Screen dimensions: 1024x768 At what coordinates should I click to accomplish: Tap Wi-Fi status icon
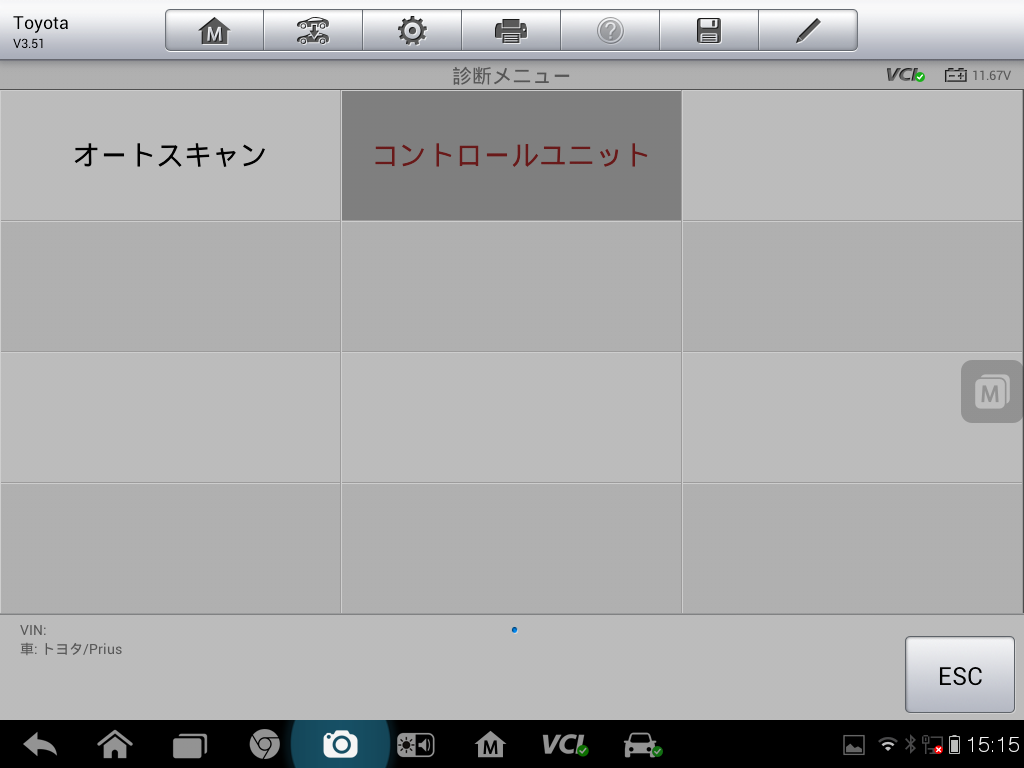coord(888,744)
